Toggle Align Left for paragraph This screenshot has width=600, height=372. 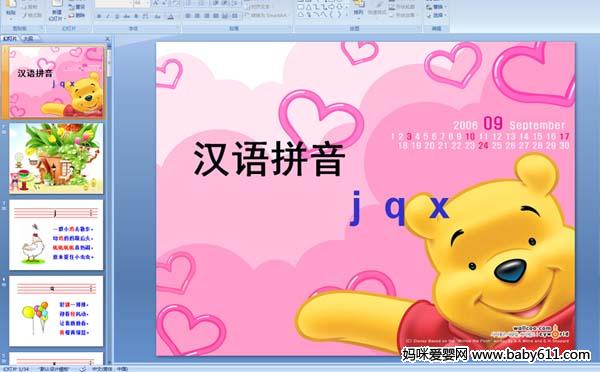(188, 16)
